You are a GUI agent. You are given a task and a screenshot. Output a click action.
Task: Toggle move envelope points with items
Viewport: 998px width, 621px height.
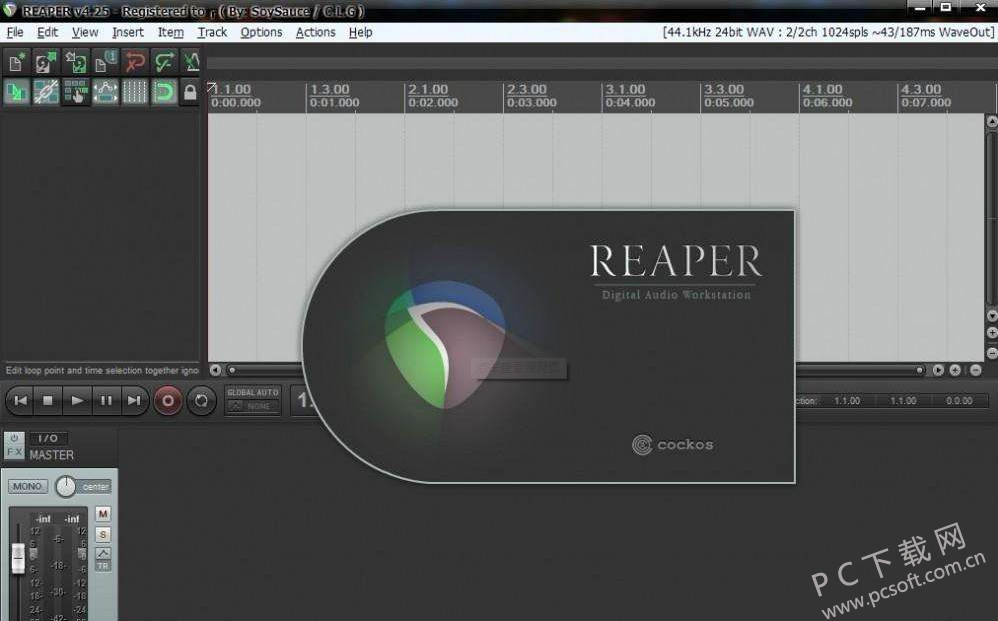tap(105, 92)
